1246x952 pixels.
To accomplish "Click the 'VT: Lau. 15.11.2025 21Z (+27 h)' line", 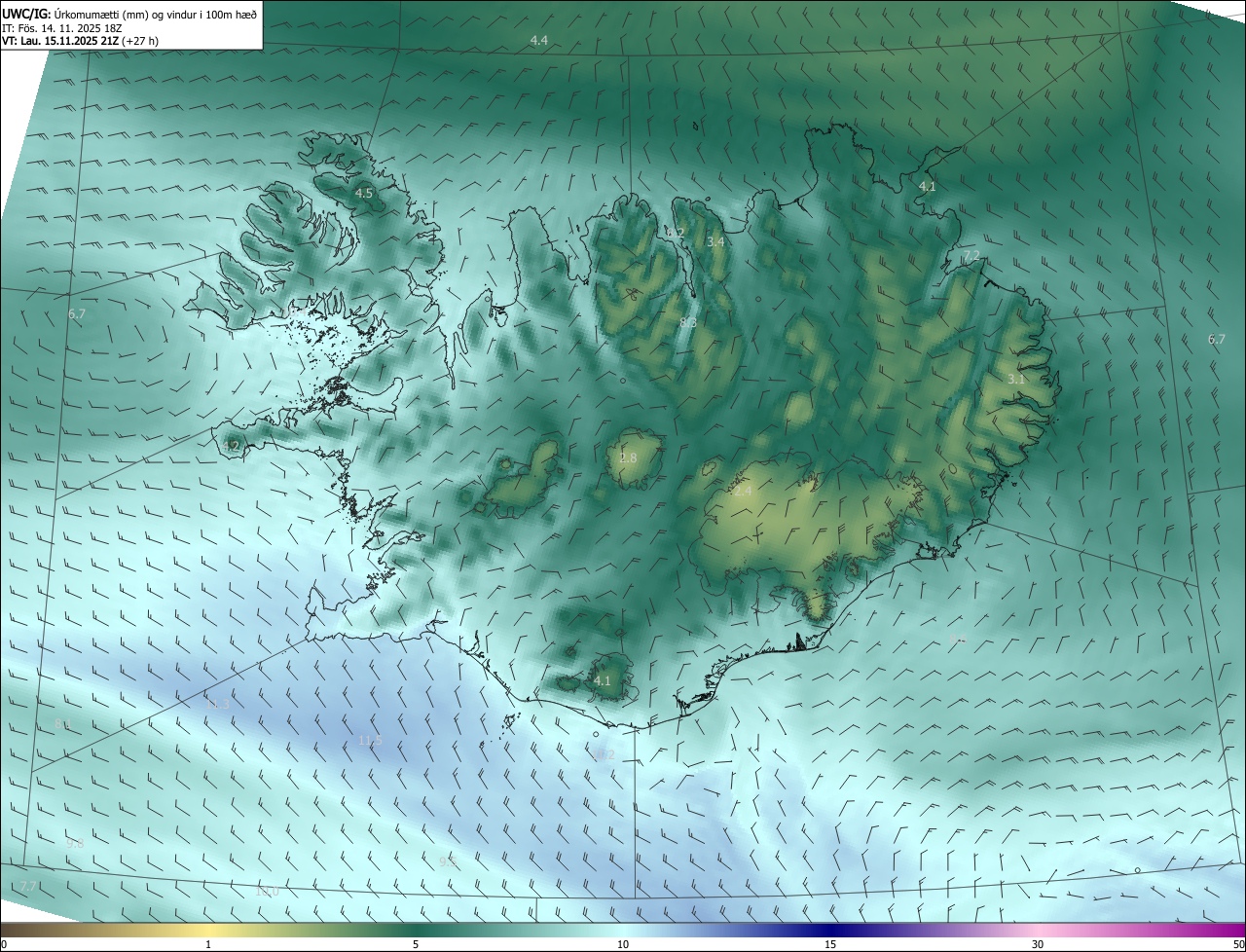I will (x=80, y=41).
